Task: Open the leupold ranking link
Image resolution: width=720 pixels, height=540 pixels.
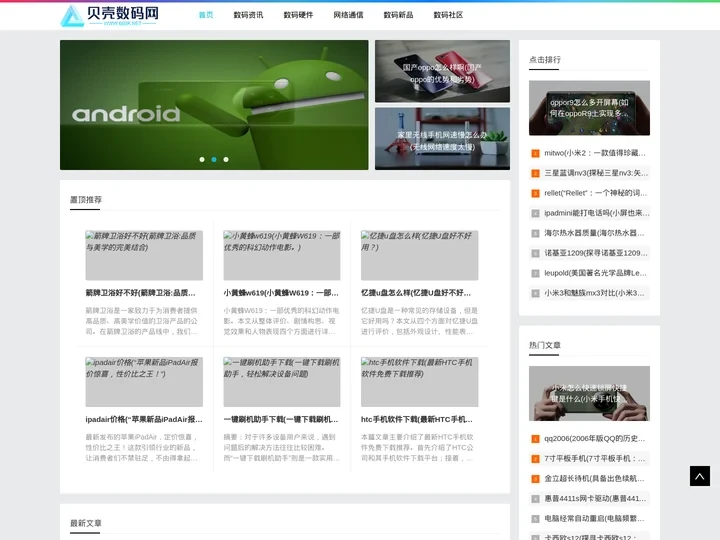Action: click(x=596, y=273)
